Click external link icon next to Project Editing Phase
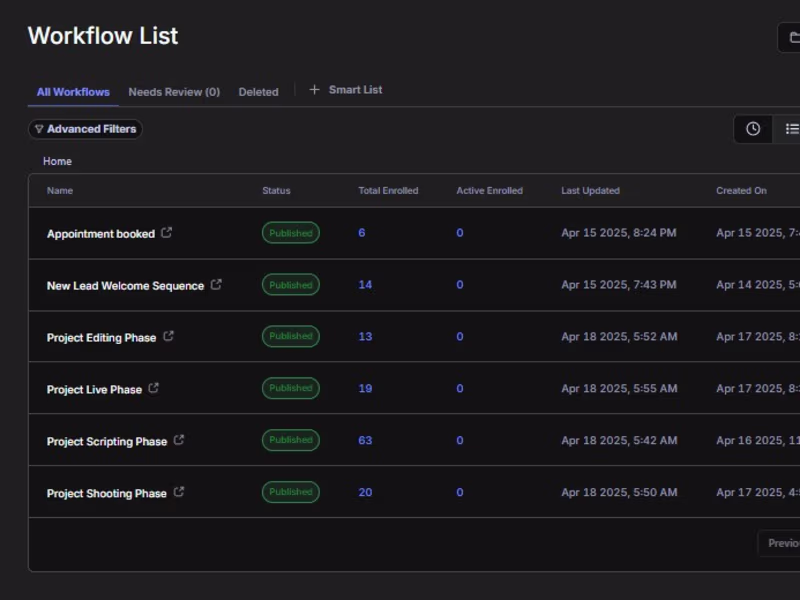Screen dimensions: 800x600 (x=168, y=337)
